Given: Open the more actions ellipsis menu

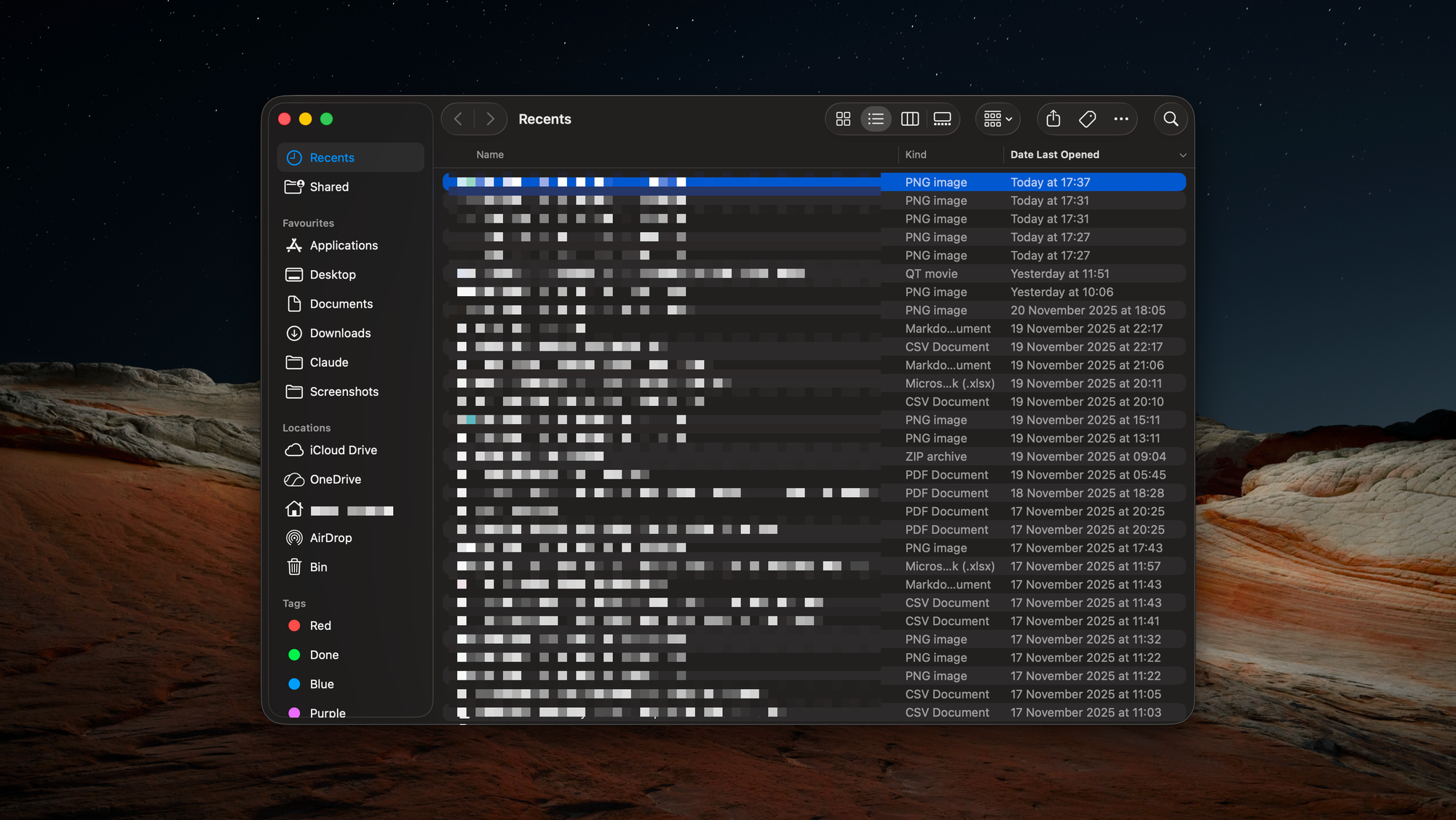Looking at the screenshot, I should click(x=1121, y=119).
